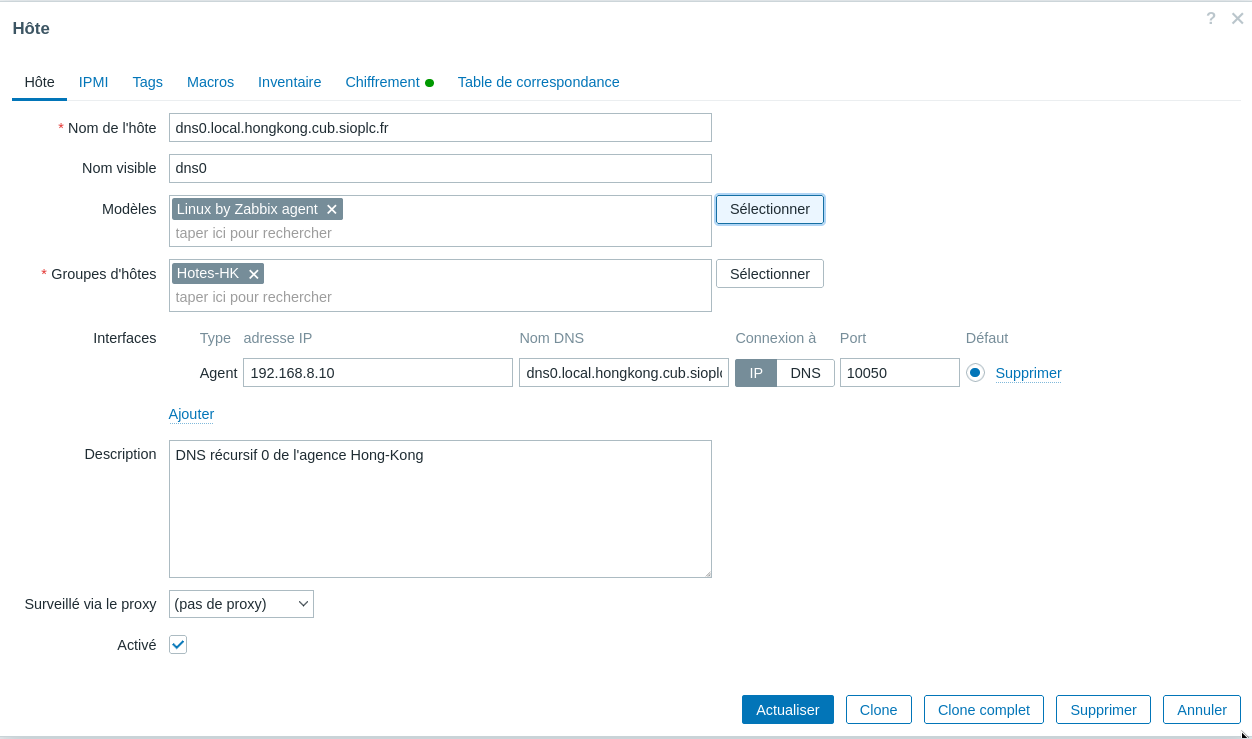
Task: Click Sélectionner next to Modèles
Action: pos(769,209)
